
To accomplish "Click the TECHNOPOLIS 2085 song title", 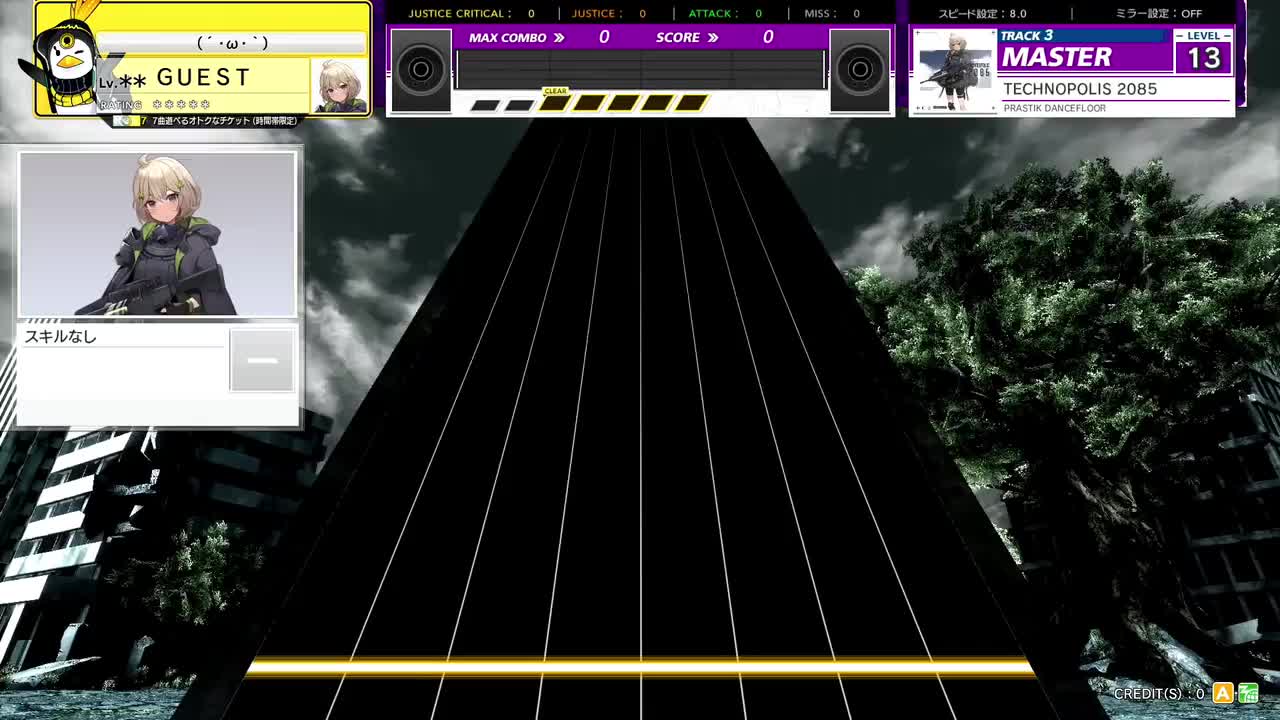I will pyautogui.click(x=1080, y=89).
